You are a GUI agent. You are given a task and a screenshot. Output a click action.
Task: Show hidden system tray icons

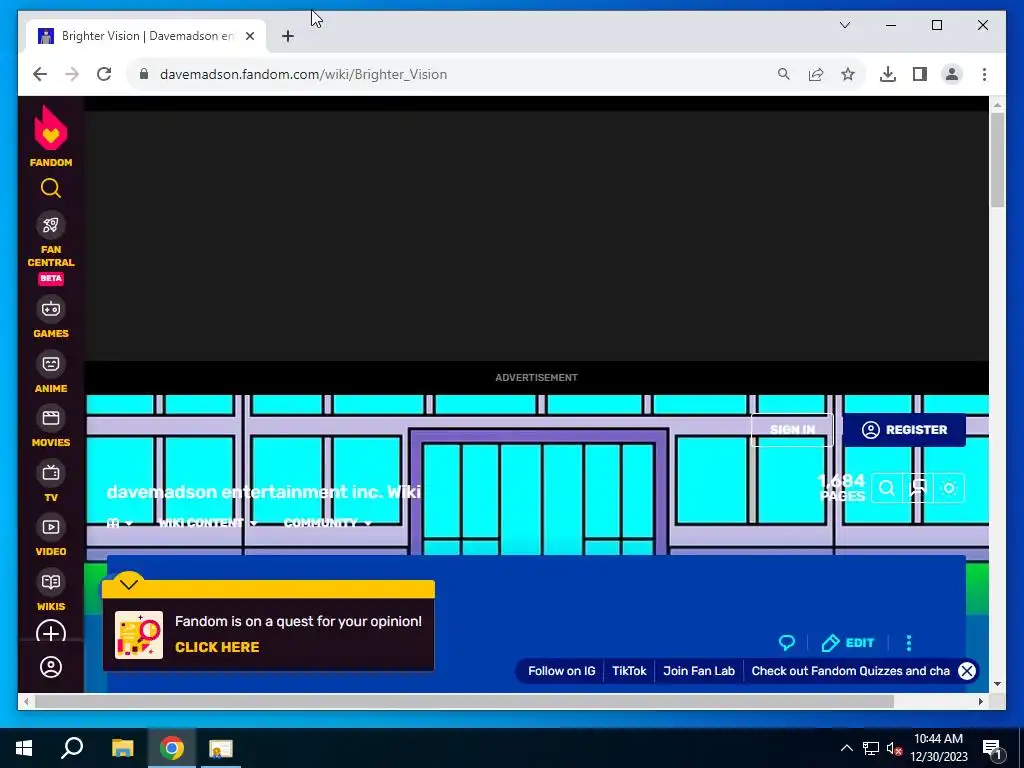coord(846,748)
